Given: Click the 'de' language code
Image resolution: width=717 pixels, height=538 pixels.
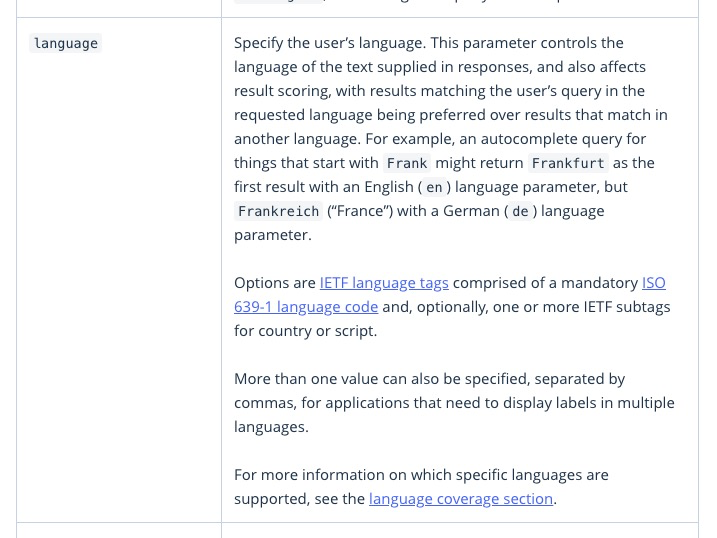Looking at the screenshot, I should click(x=520, y=211).
